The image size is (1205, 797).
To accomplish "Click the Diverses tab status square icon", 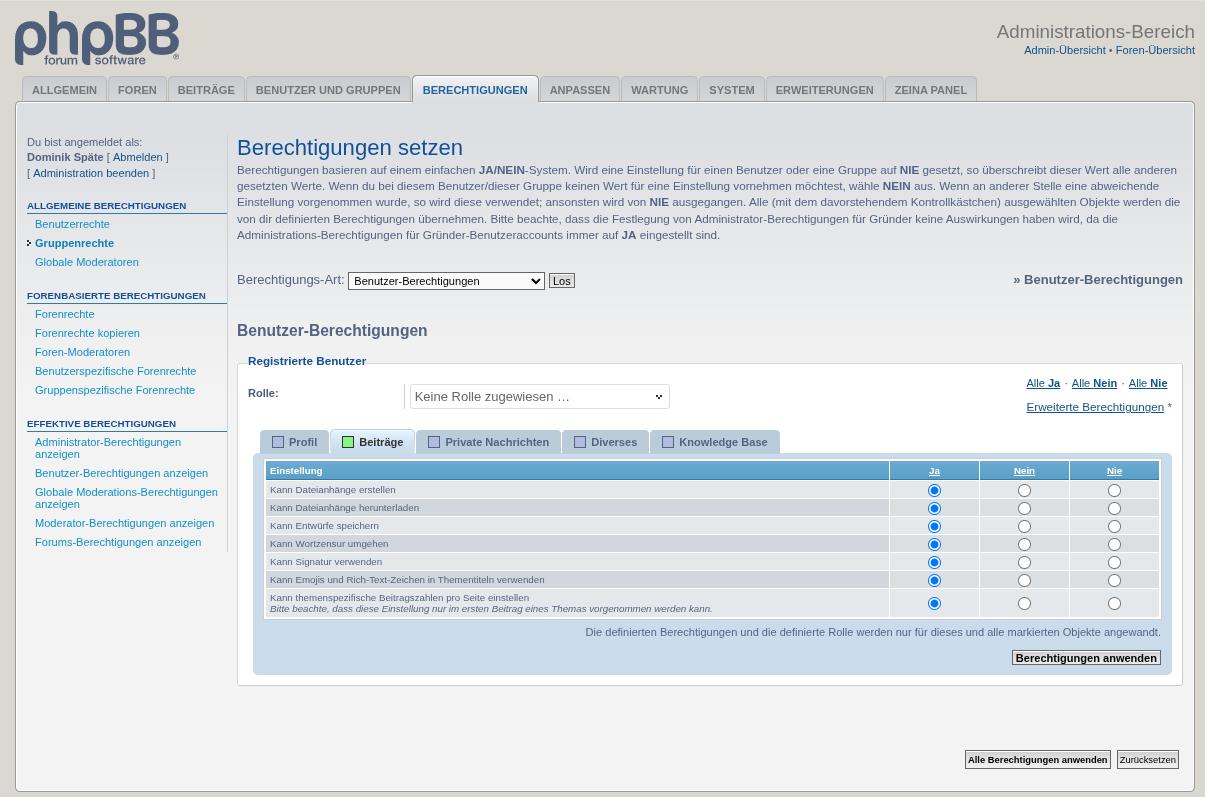I will click(580, 442).
